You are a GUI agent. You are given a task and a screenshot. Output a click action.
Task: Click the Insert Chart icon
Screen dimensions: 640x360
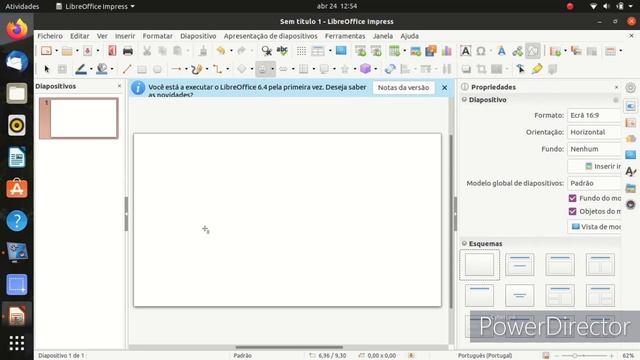447,51
